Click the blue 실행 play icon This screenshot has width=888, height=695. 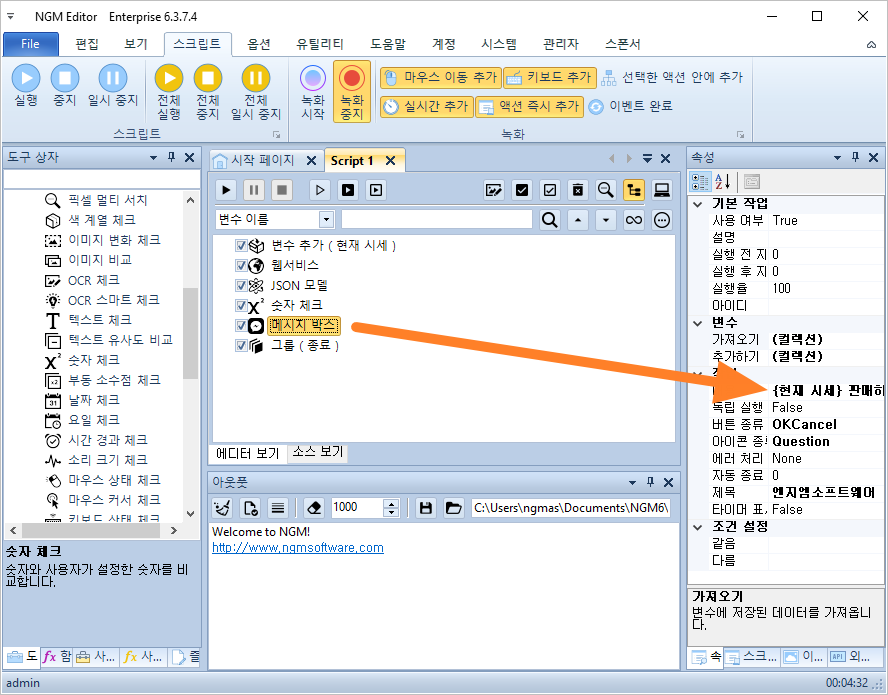coord(26,78)
